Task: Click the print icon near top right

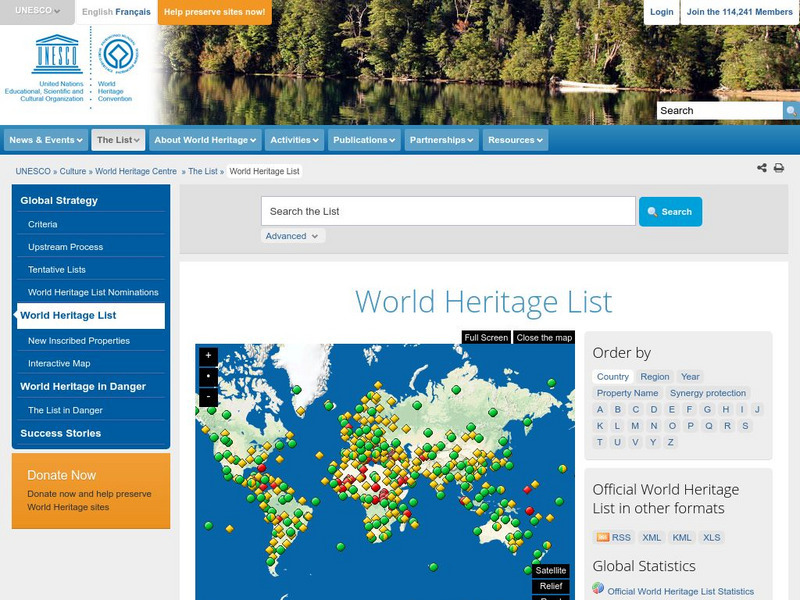Action: pos(781,168)
